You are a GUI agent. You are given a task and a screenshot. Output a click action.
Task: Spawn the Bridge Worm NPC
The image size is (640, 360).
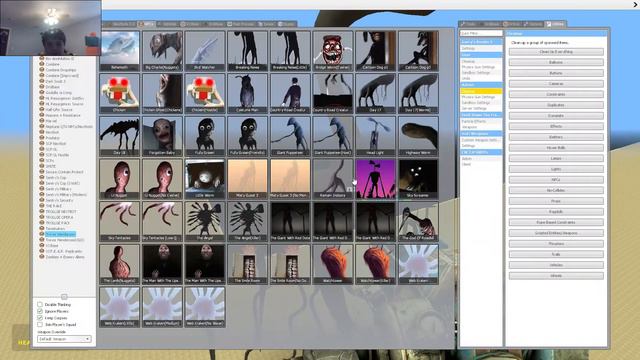tap(333, 51)
